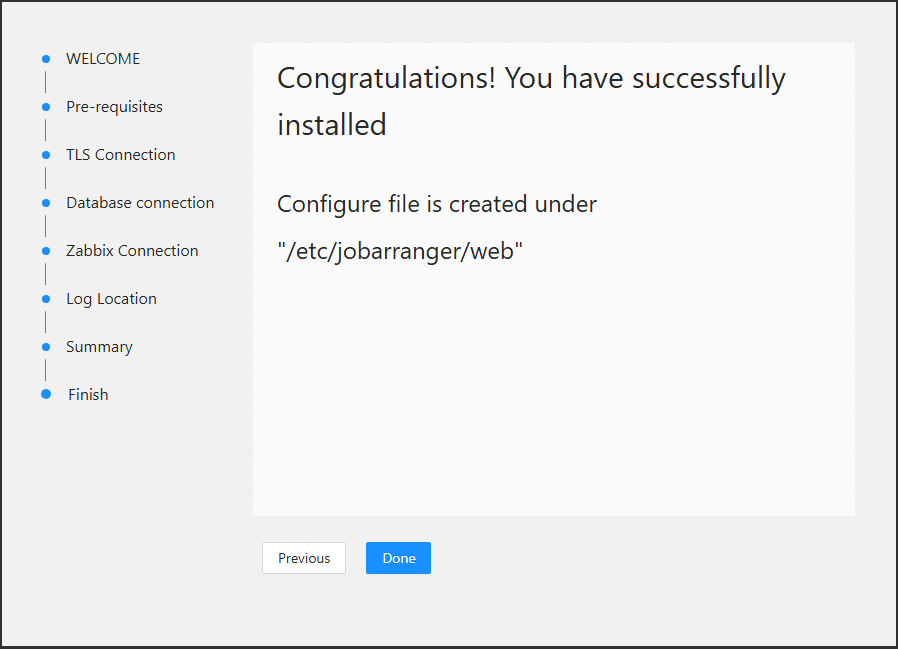Go back with the Previous button

[304, 558]
